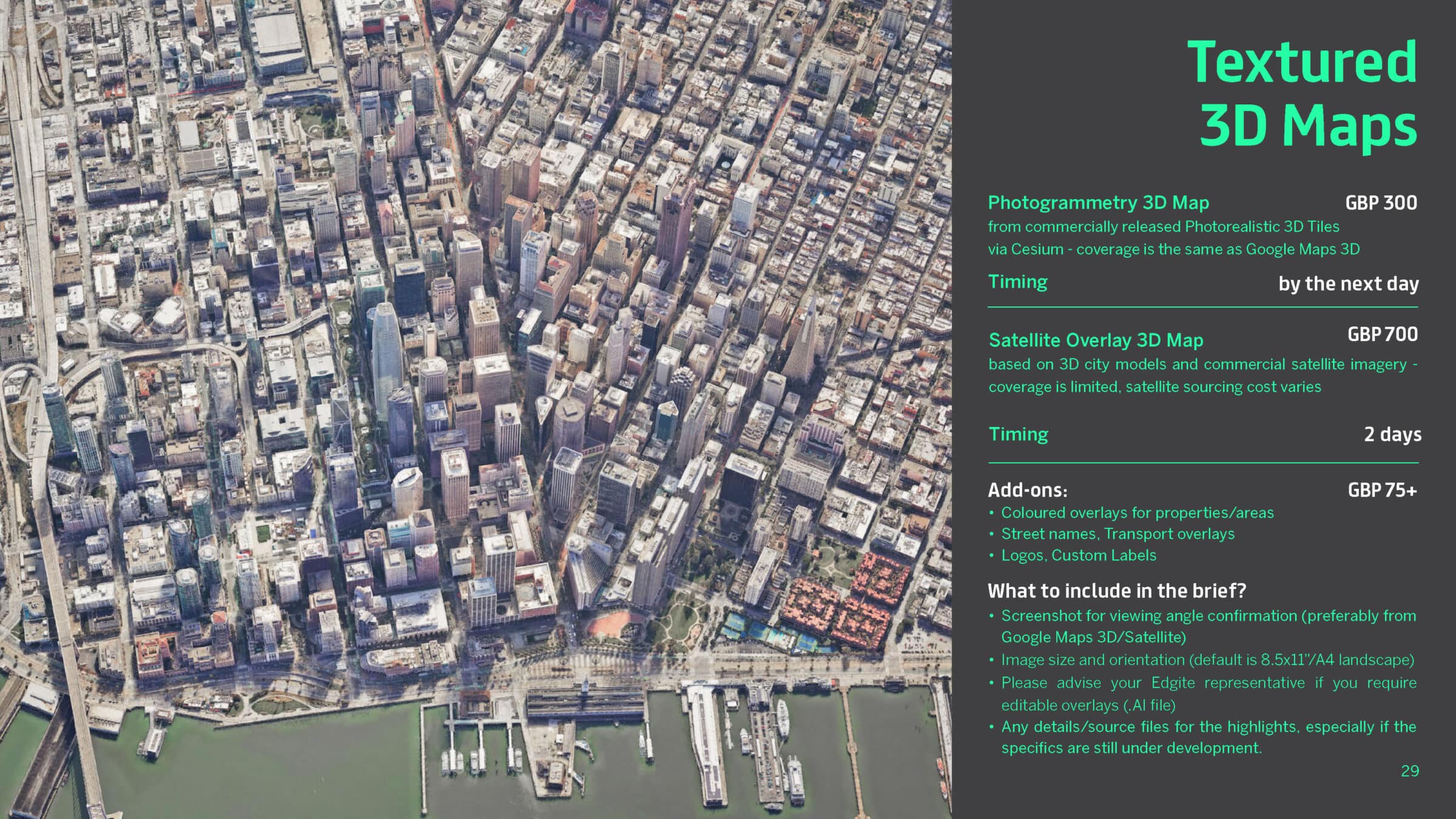Select the 'Photogrammetry 3D Map' heading
This screenshot has height=819, width=1456.
tap(1098, 202)
